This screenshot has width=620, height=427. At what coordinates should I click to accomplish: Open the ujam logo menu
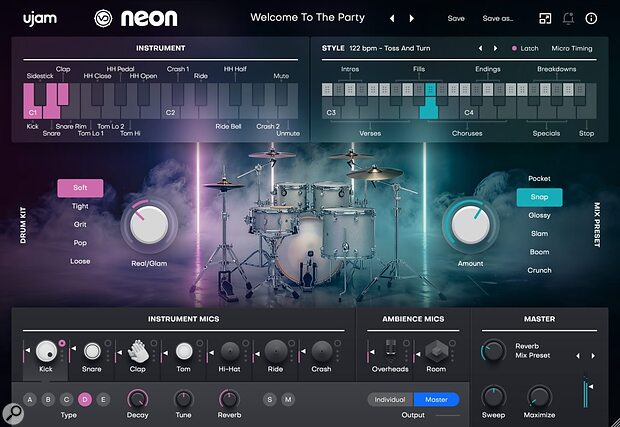(40, 19)
